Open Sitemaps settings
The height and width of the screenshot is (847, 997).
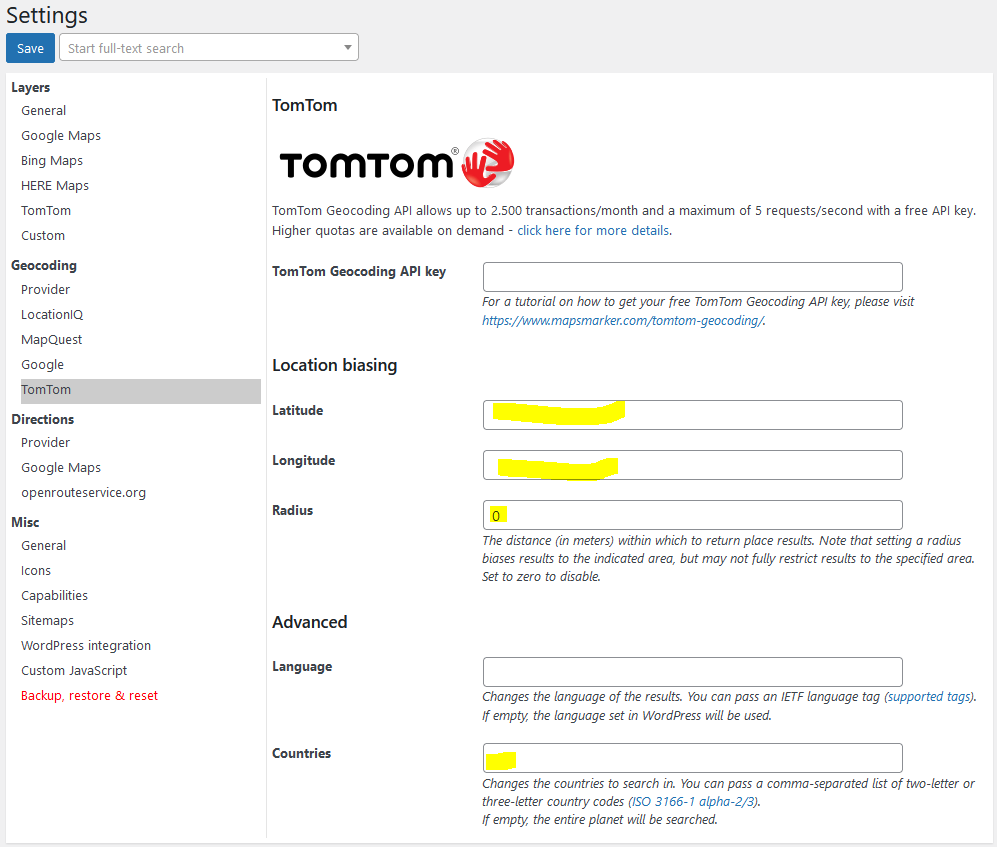pos(47,621)
